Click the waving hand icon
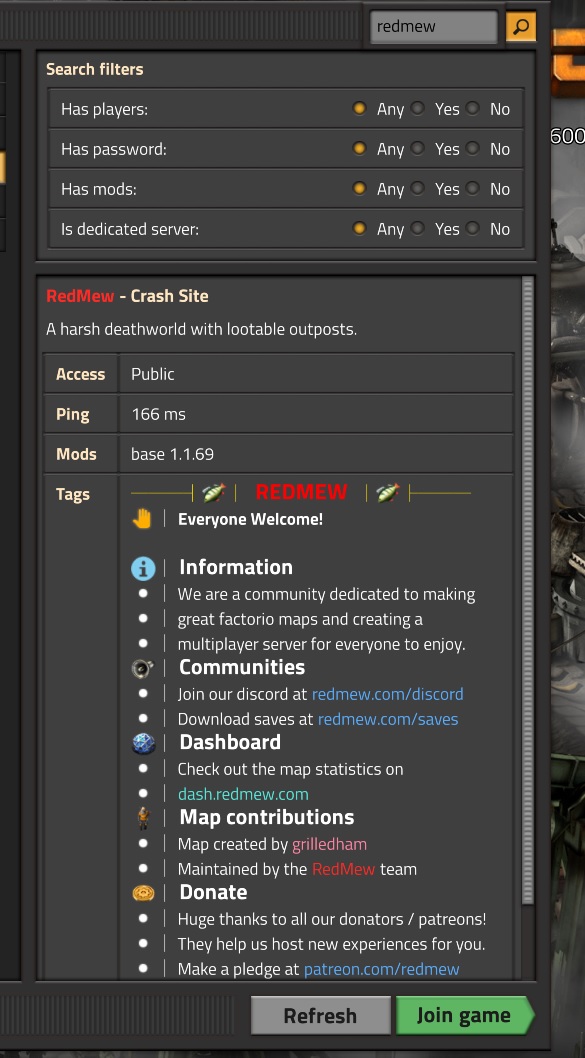This screenshot has width=585, height=1058. (142, 519)
